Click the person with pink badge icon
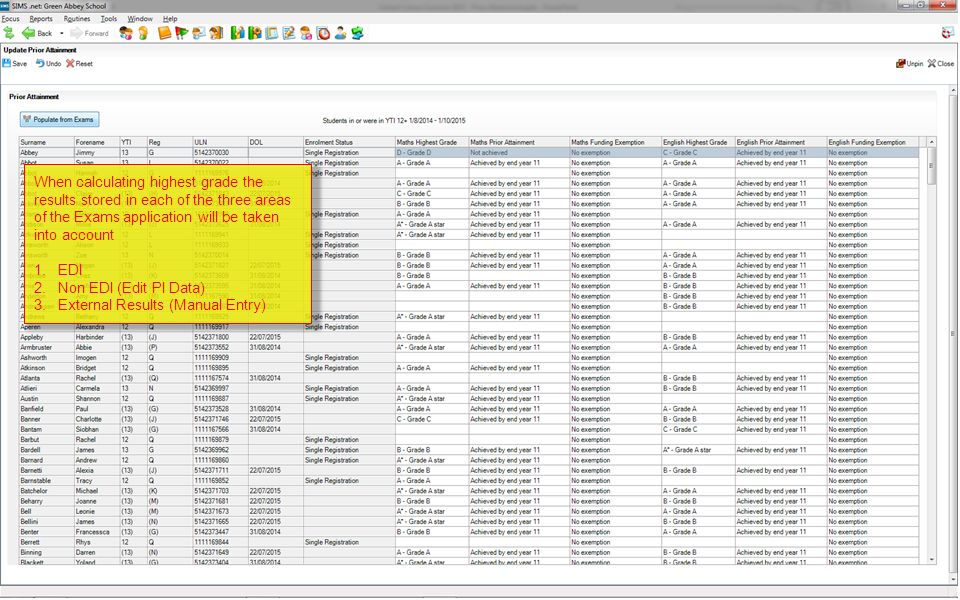This screenshot has height=600, width=960. pyautogui.click(x=306, y=33)
